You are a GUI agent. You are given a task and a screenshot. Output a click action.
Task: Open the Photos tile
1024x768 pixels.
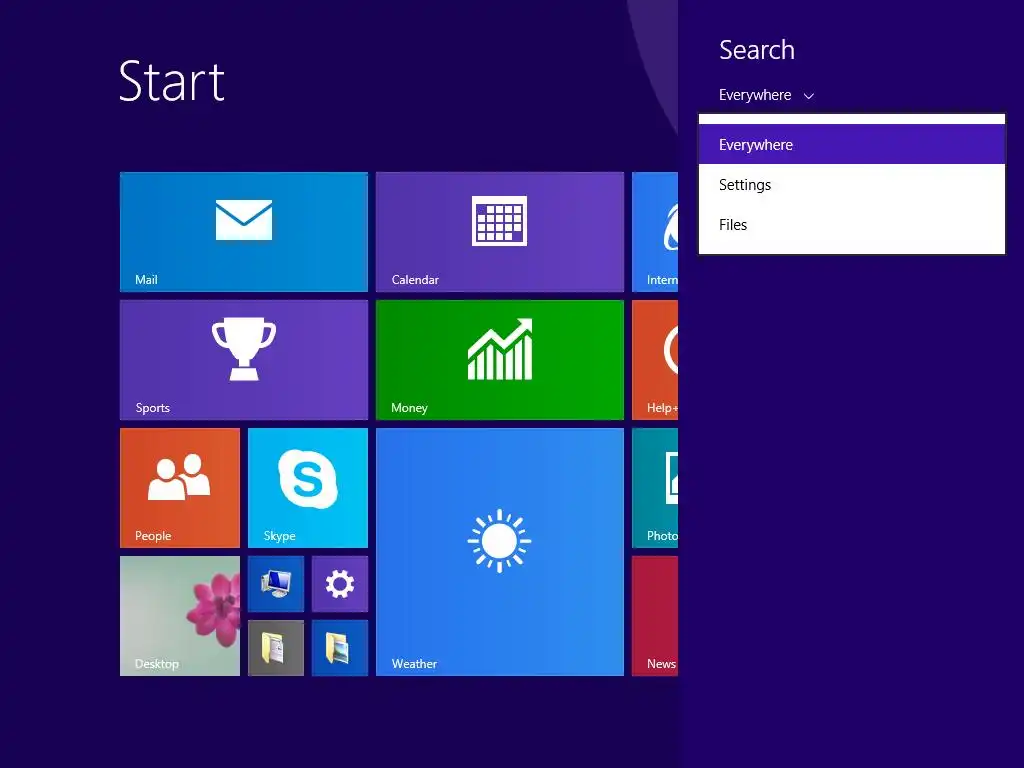tap(655, 488)
